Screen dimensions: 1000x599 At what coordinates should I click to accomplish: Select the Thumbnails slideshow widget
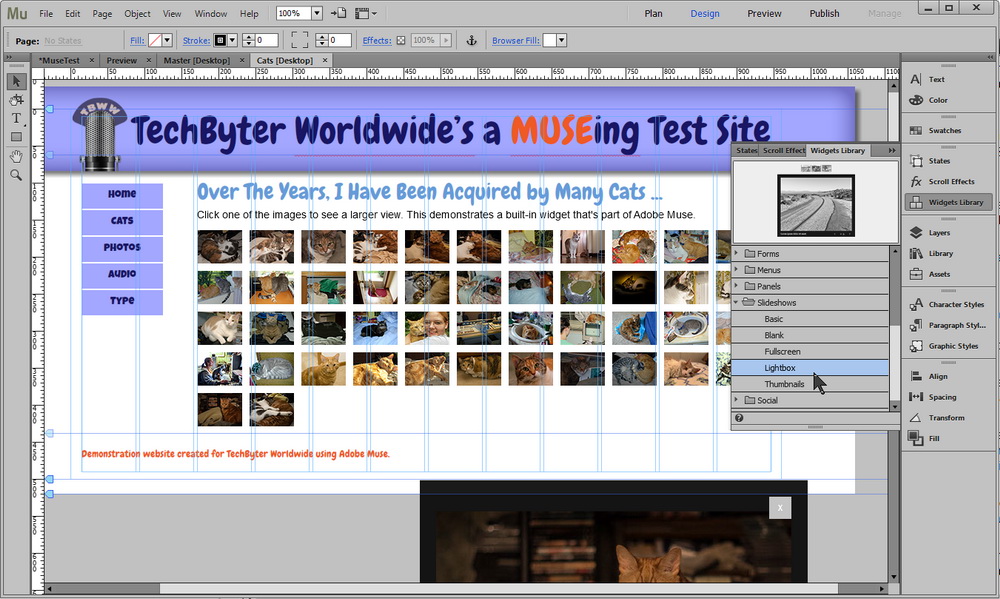(x=810, y=384)
